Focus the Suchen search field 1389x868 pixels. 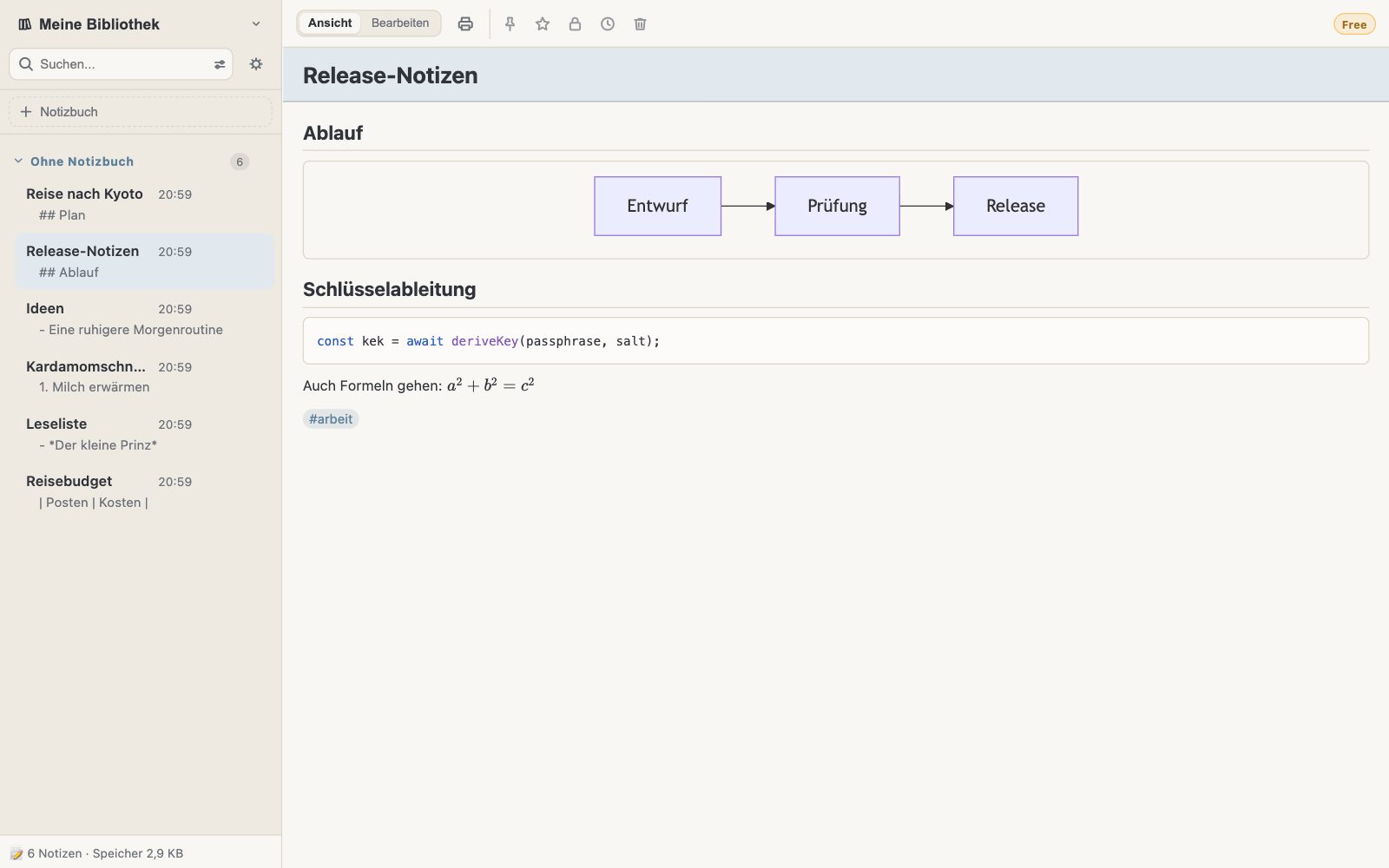122,64
